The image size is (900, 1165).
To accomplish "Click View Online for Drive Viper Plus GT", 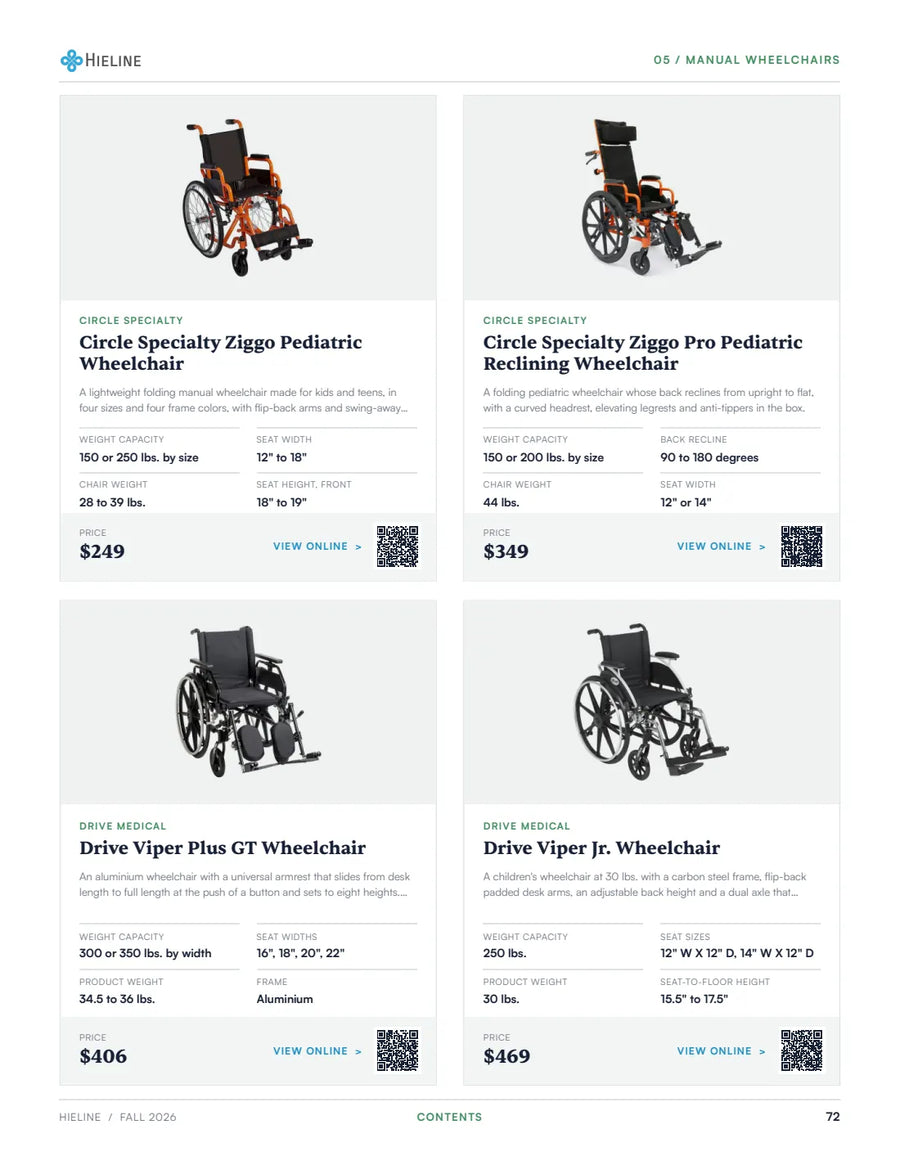I will [317, 1051].
